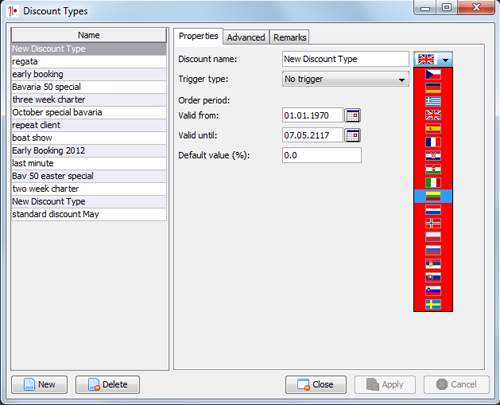
Task: Select the highlighted Lithuanian flag option
Action: pos(433,196)
